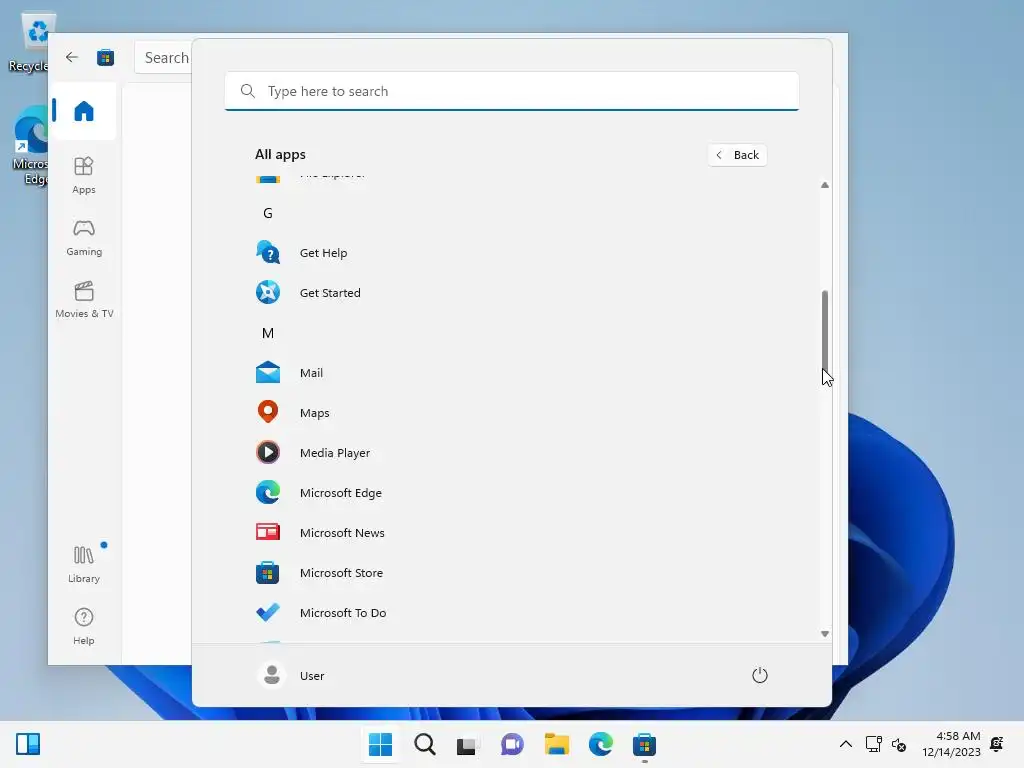Open Gaming section in Microsoft Store
Screen dimensions: 1024x768
pos(84,237)
